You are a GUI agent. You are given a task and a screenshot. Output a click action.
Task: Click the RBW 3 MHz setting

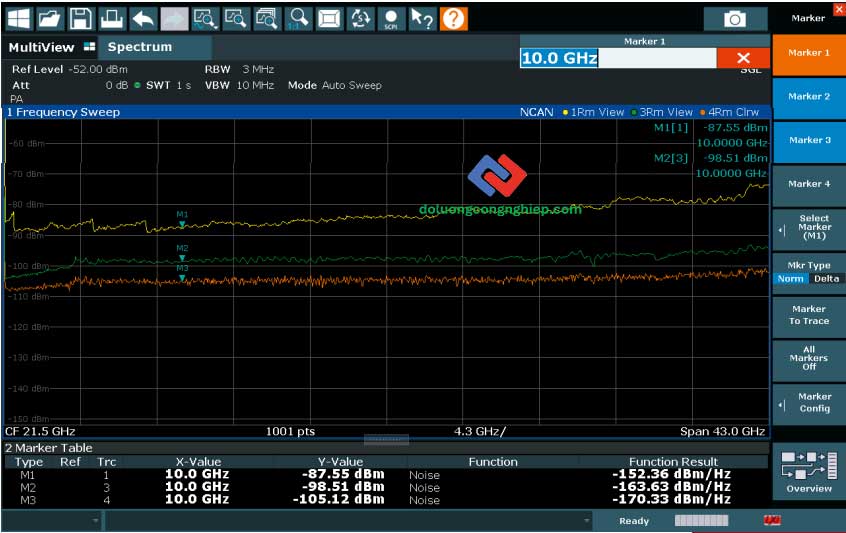tap(239, 70)
